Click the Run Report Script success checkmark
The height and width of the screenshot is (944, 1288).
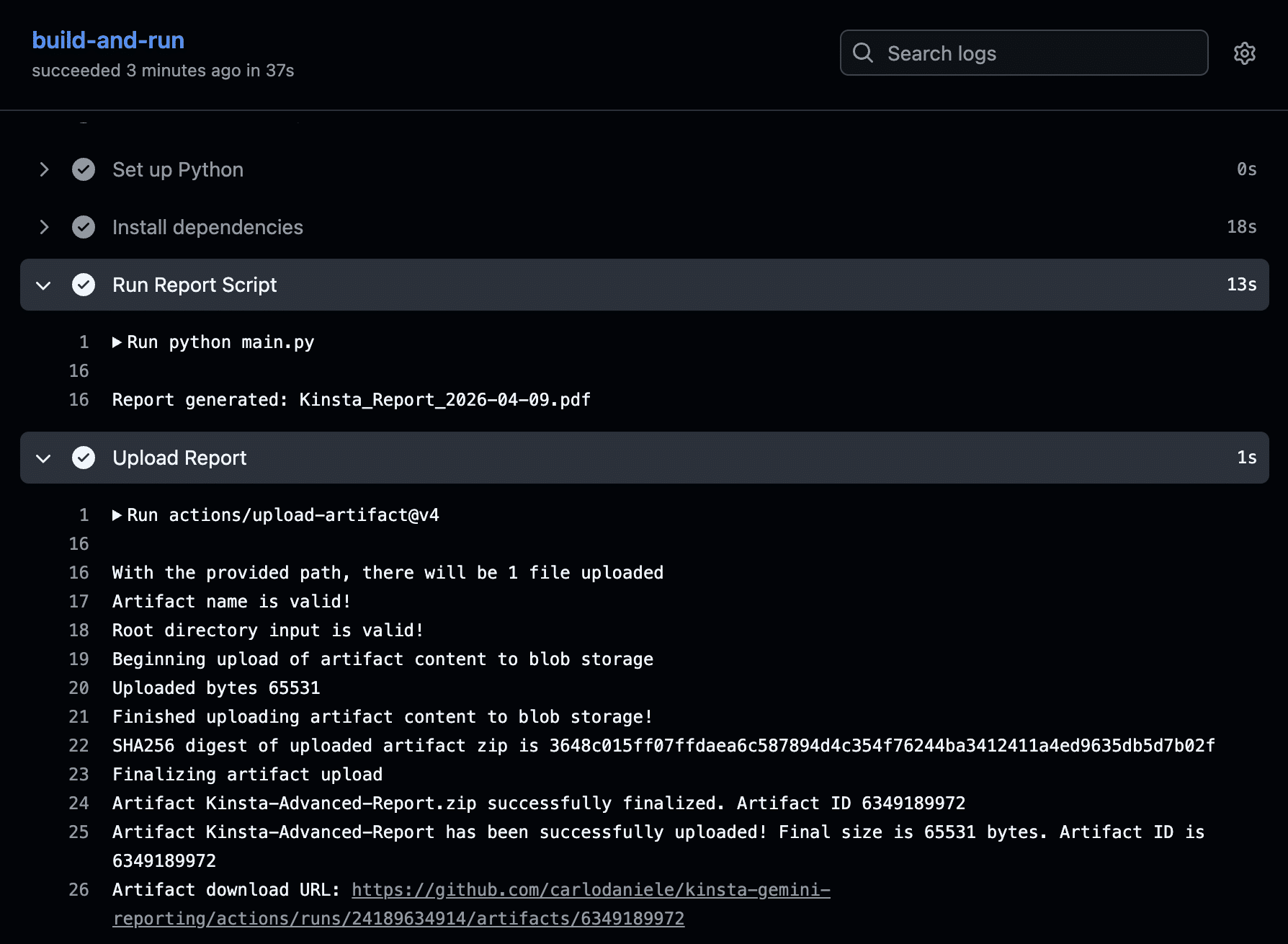[x=84, y=285]
